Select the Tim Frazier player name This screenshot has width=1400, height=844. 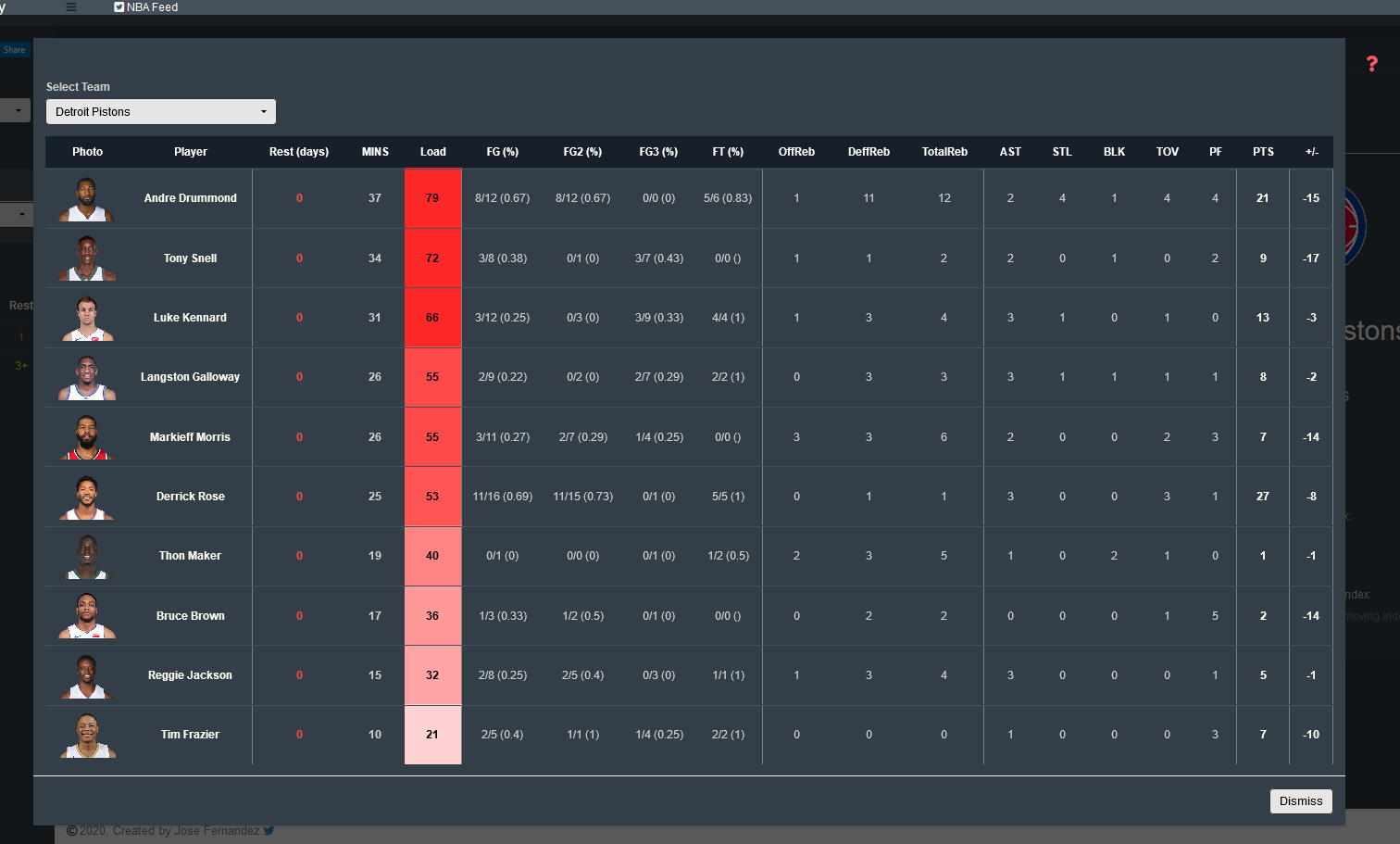point(191,735)
